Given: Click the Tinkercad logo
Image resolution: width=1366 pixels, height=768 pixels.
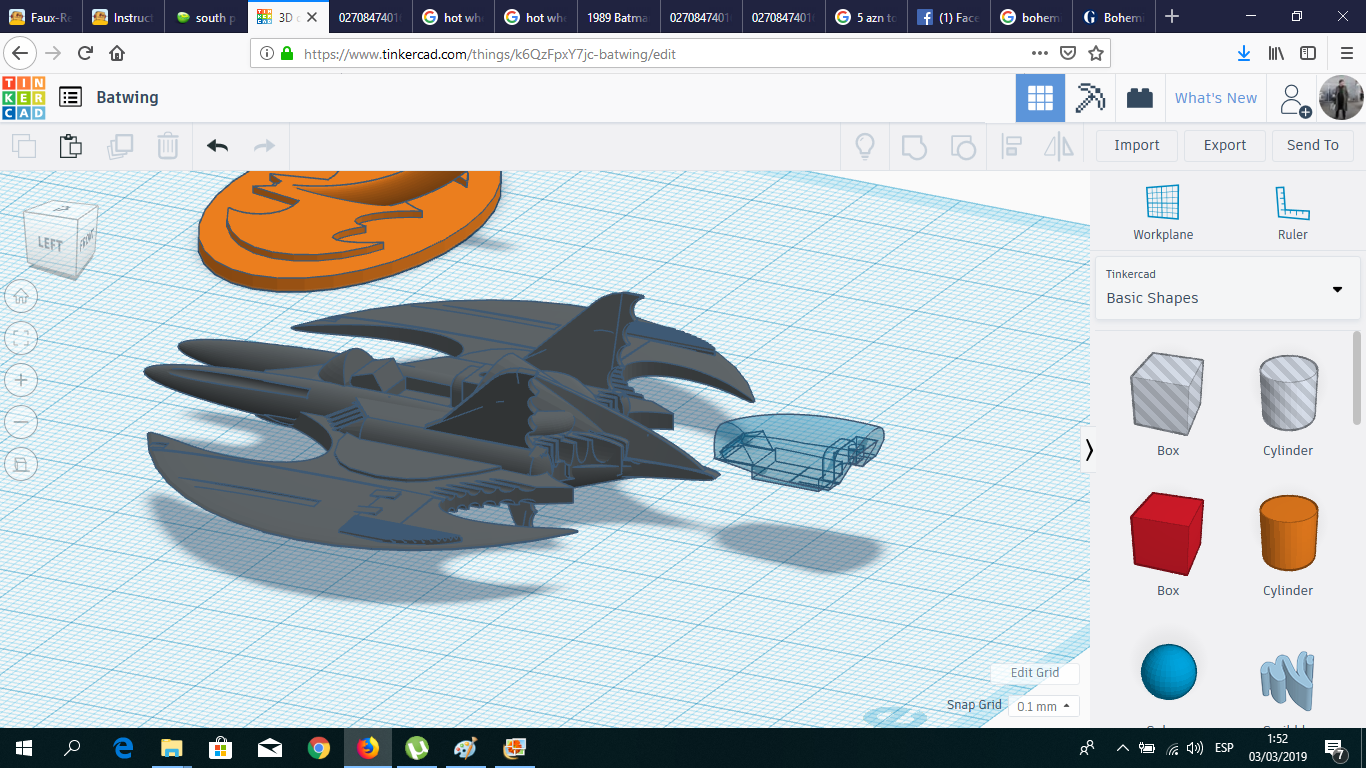Looking at the screenshot, I should click(23, 97).
